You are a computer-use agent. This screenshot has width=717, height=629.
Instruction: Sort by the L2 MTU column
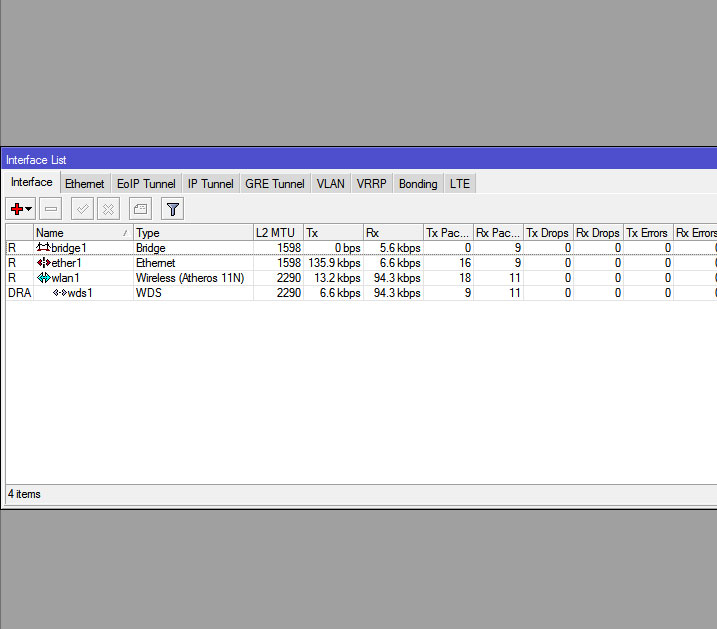276,233
